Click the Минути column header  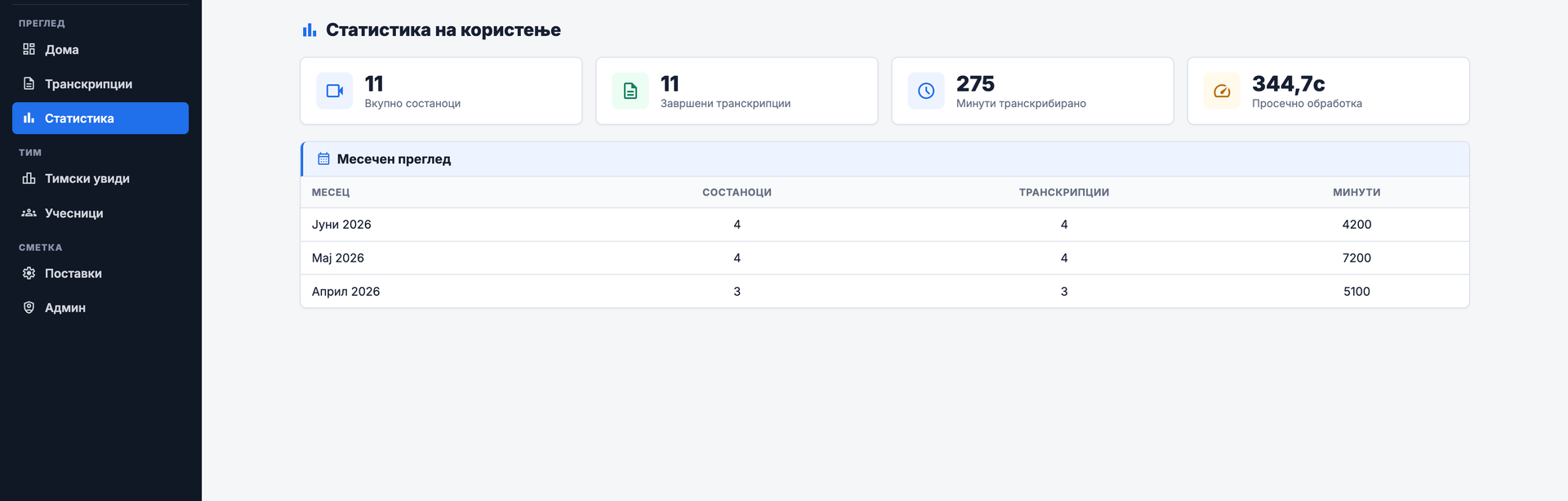(1356, 192)
